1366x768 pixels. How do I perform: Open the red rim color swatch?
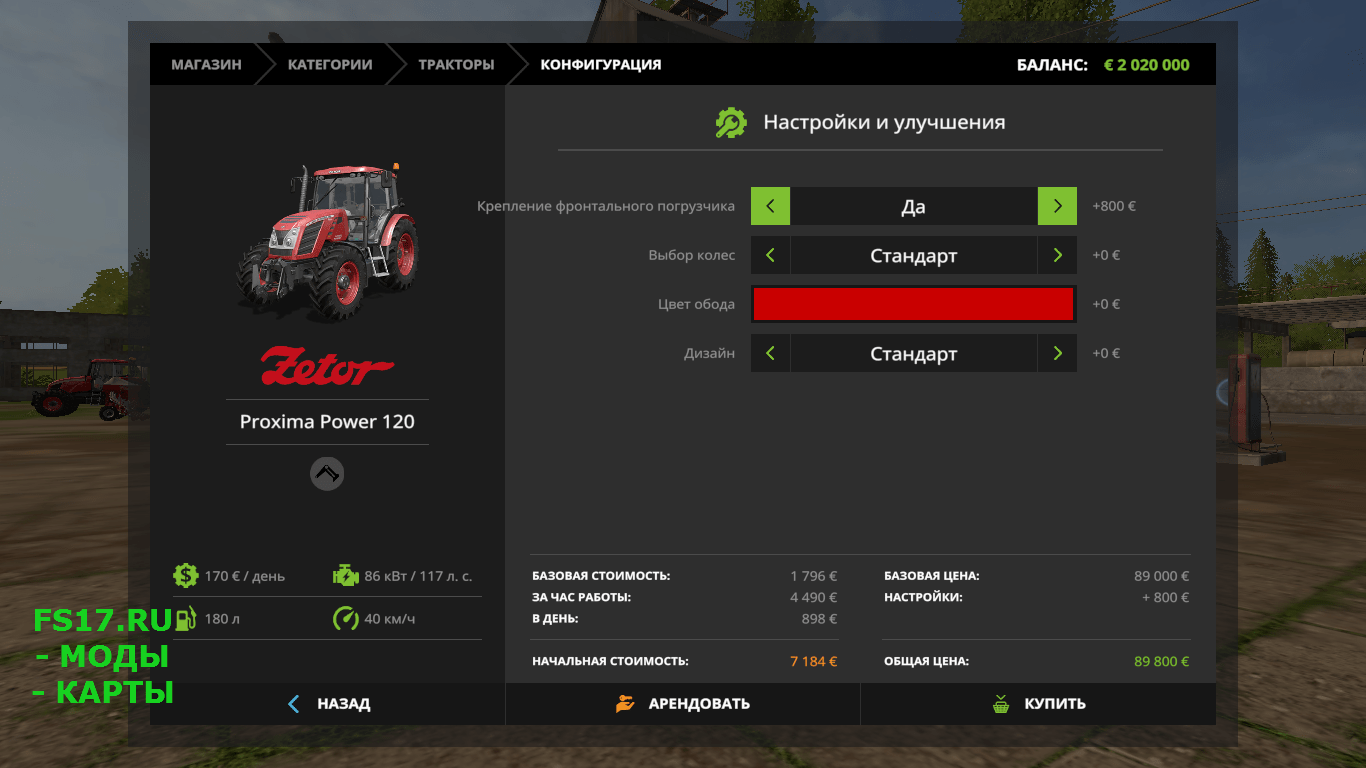click(914, 304)
